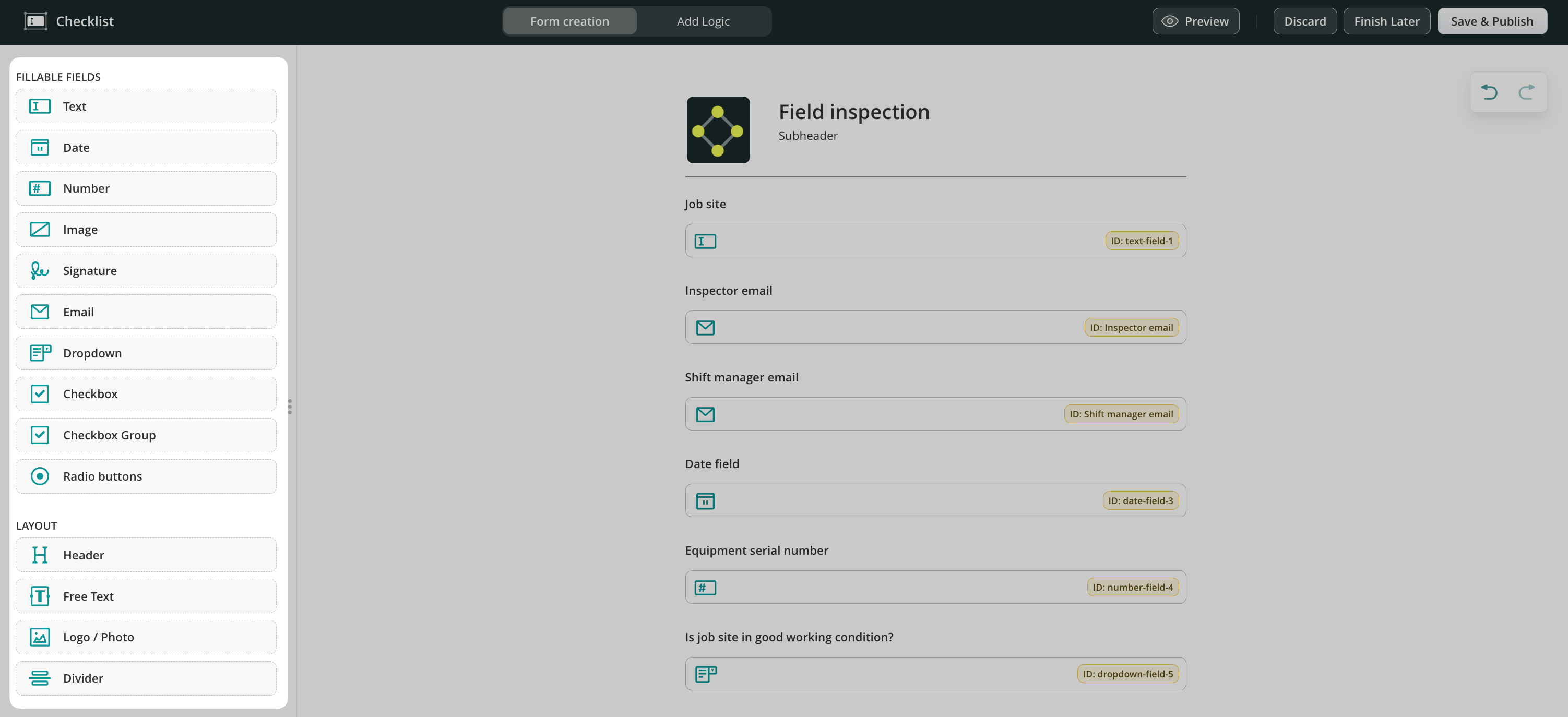Open Preview with the eye button
1568x717 pixels.
pos(1195,21)
